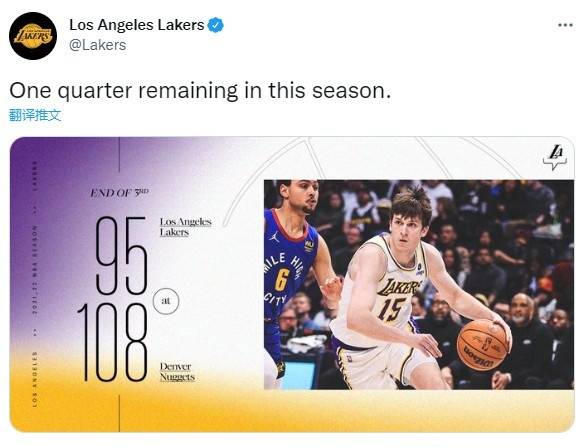Open the Los Angeles Lakers display name
Viewport: 584px width, 447px height.
[137, 25]
